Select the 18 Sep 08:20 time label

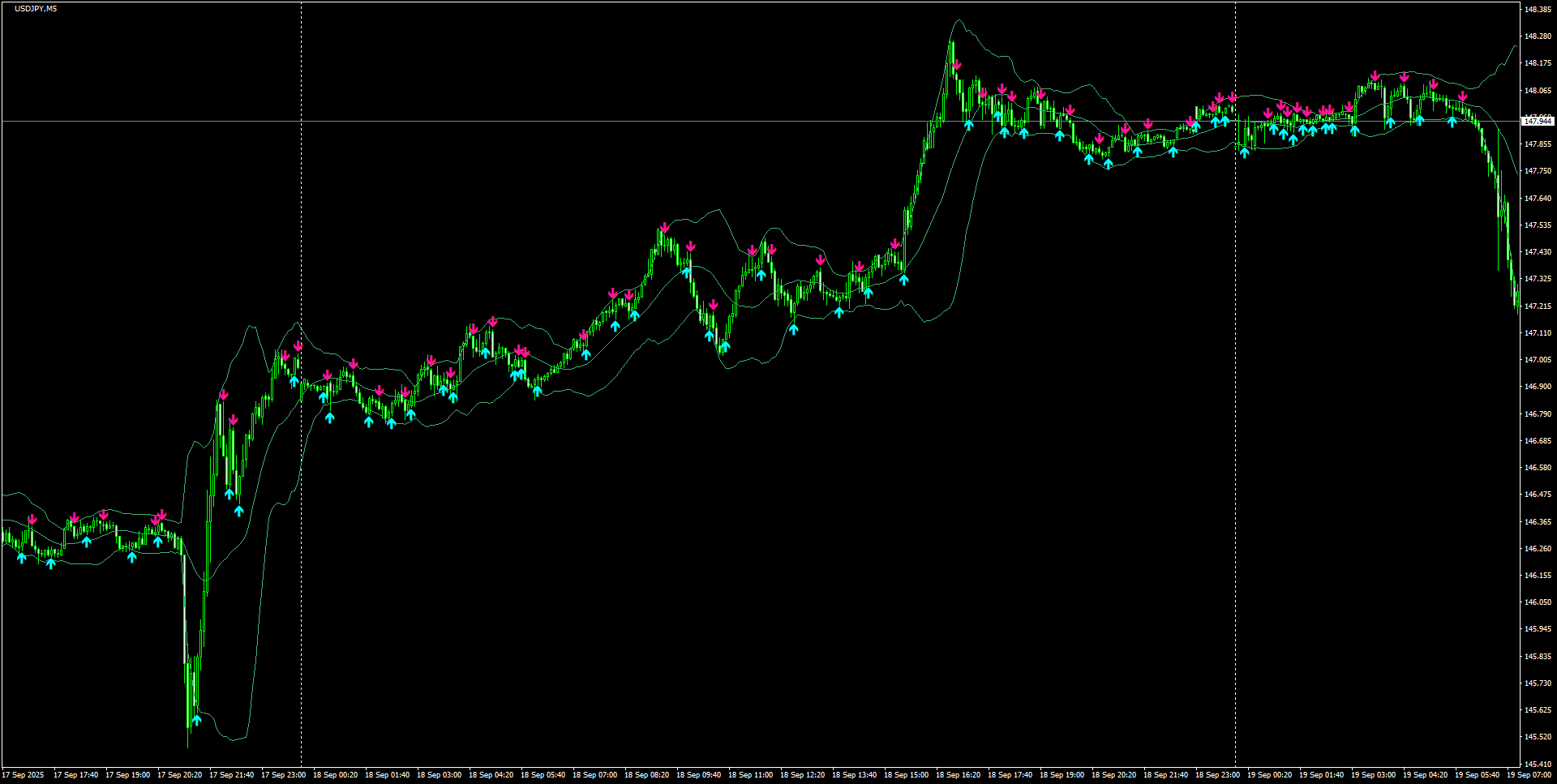click(646, 775)
